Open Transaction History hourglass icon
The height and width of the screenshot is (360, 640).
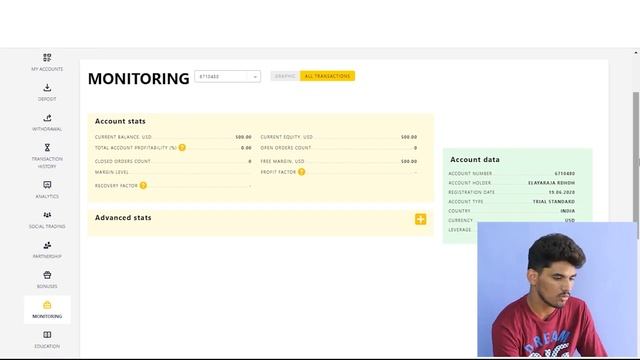click(x=47, y=147)
